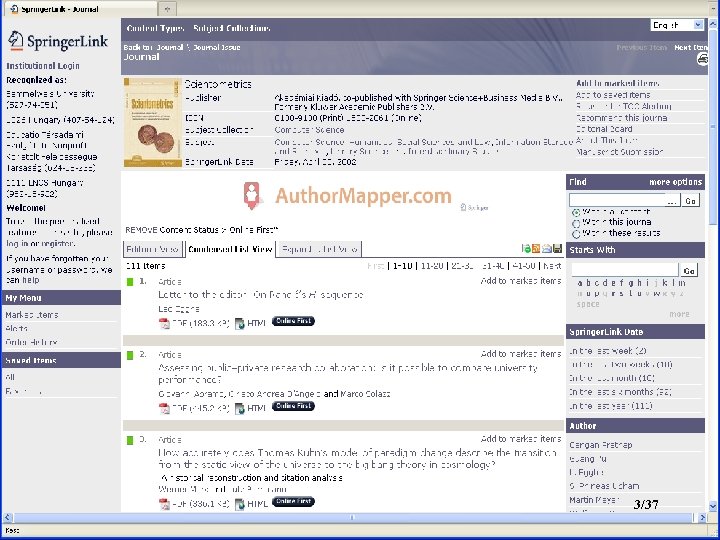The width and height of the screenshot is (720, 540).
Task: Click the Online First badge on article 2
Action: tap(293, 406)
